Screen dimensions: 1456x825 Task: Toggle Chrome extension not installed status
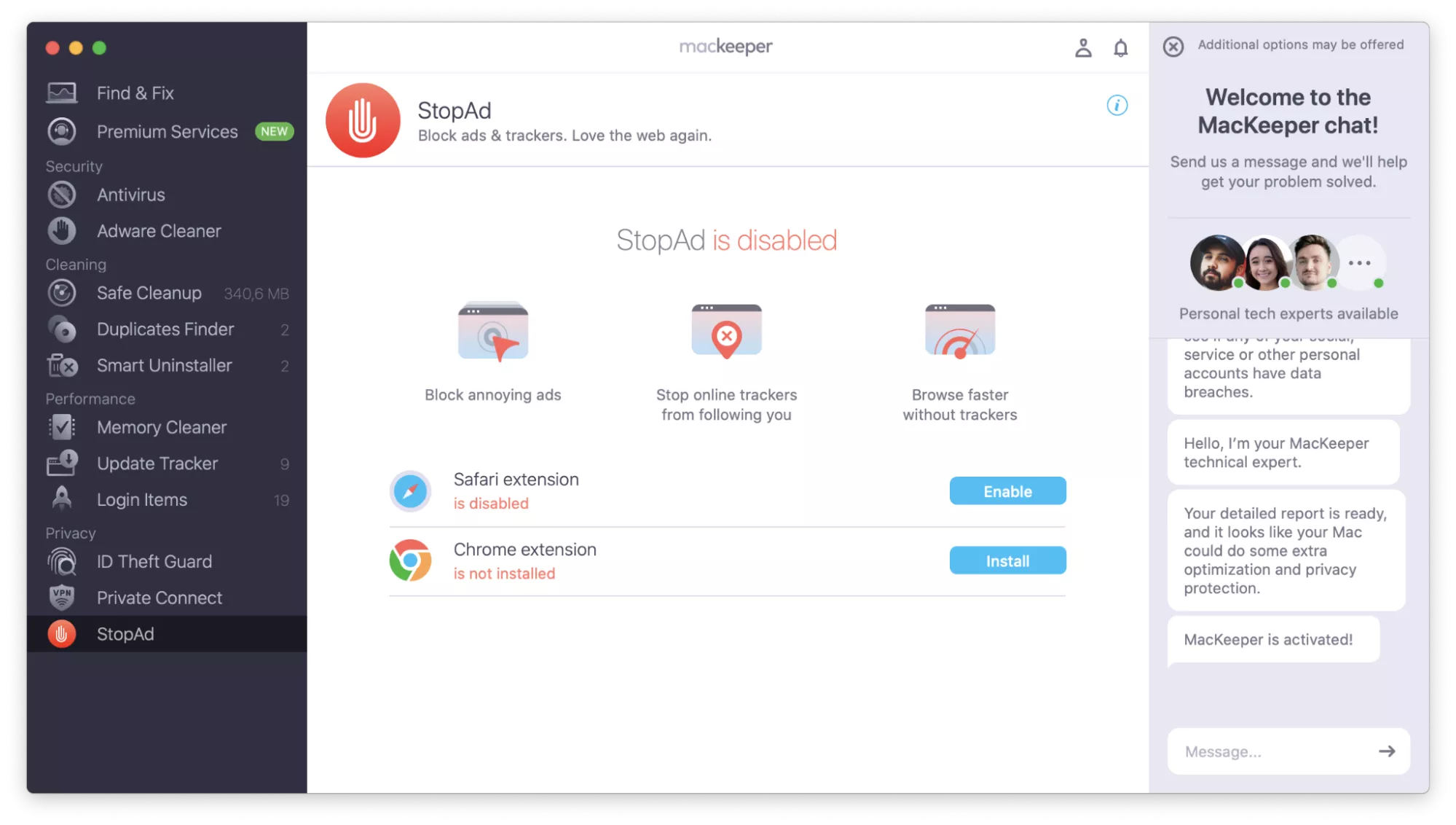tap(1007, 560)
